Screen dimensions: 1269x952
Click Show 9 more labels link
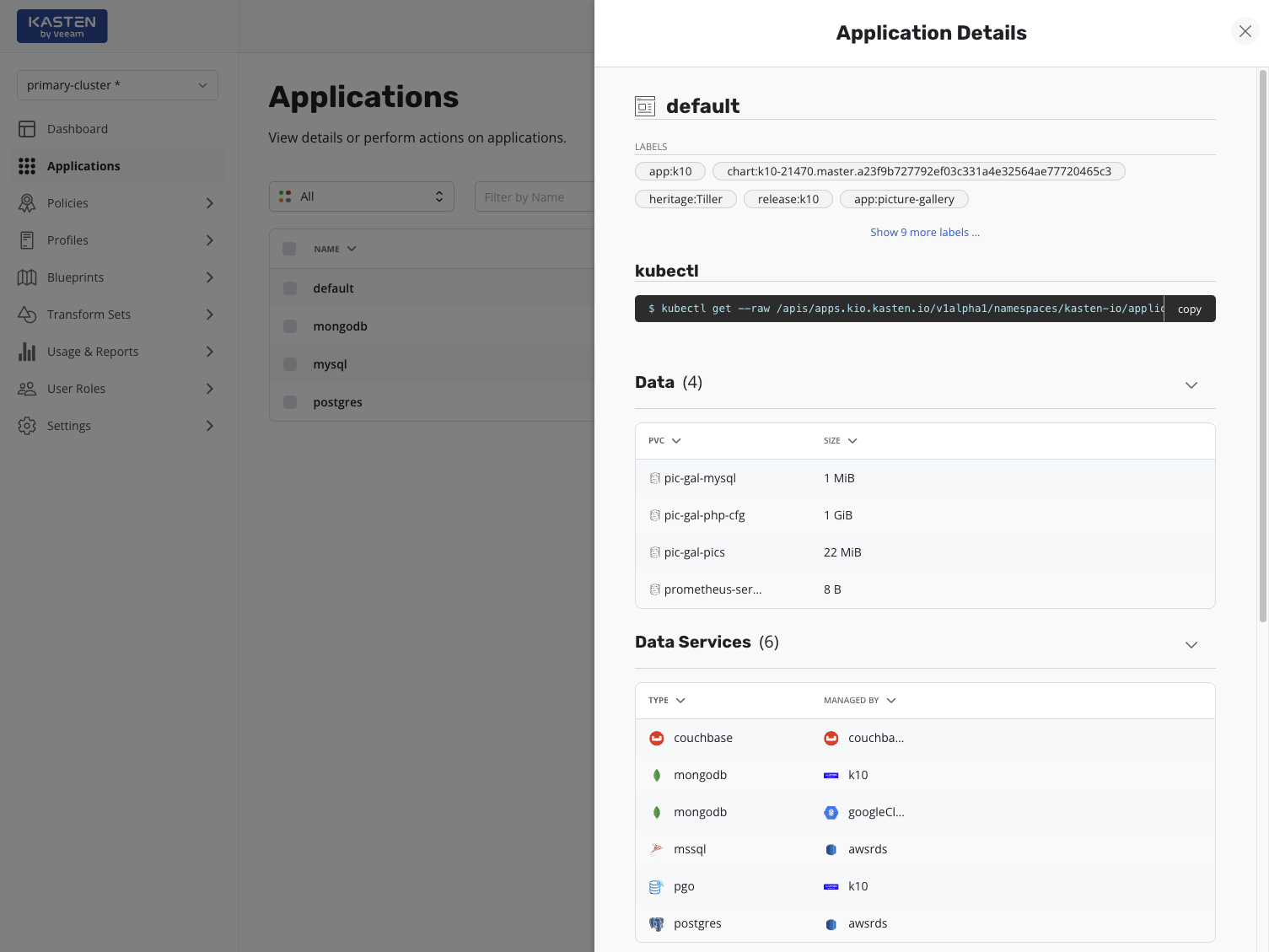tap(925, 233)
